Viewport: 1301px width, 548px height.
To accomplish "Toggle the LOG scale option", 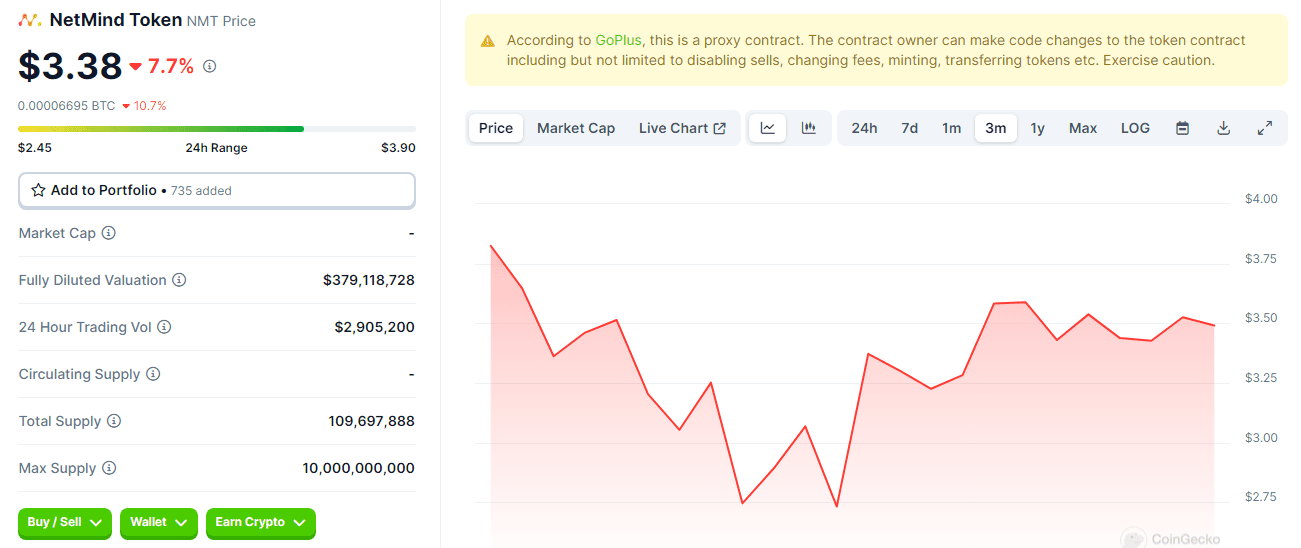I will pyautogui.click(x=1135, y=128).
